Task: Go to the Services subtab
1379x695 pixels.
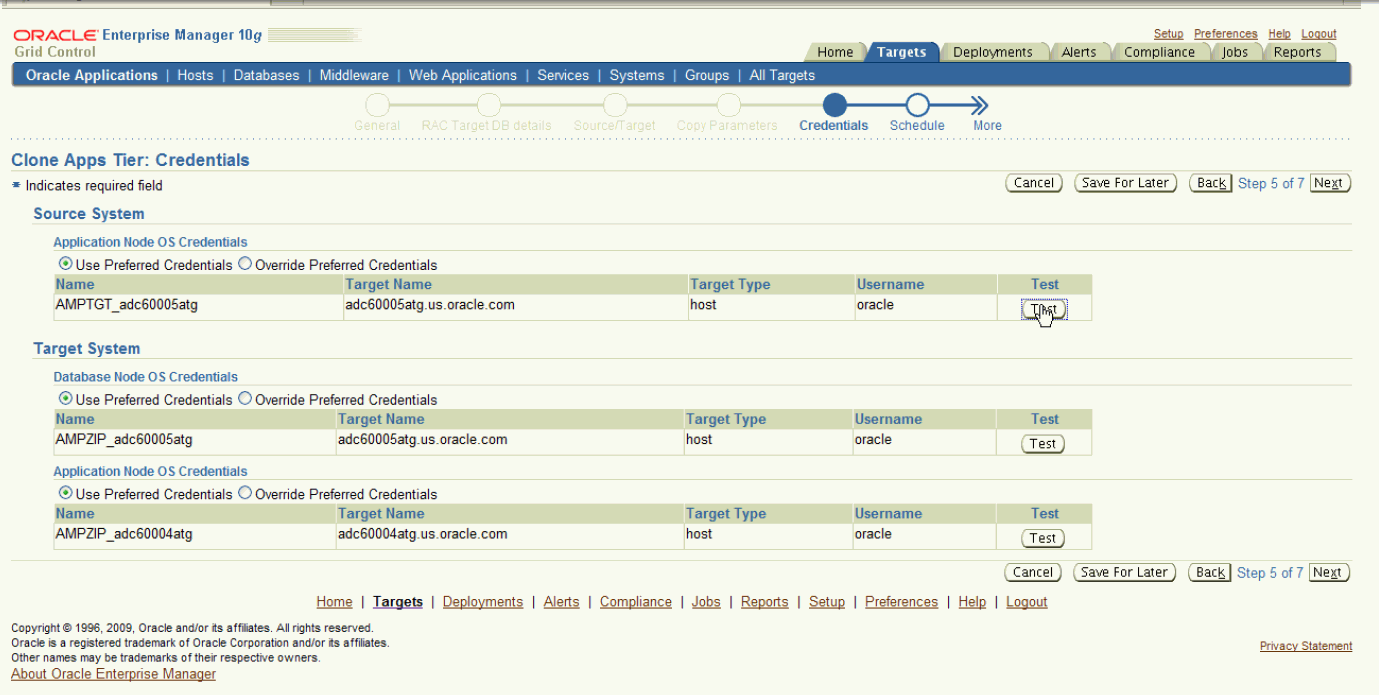Action: pyautogui.click(x=563, y=75)
